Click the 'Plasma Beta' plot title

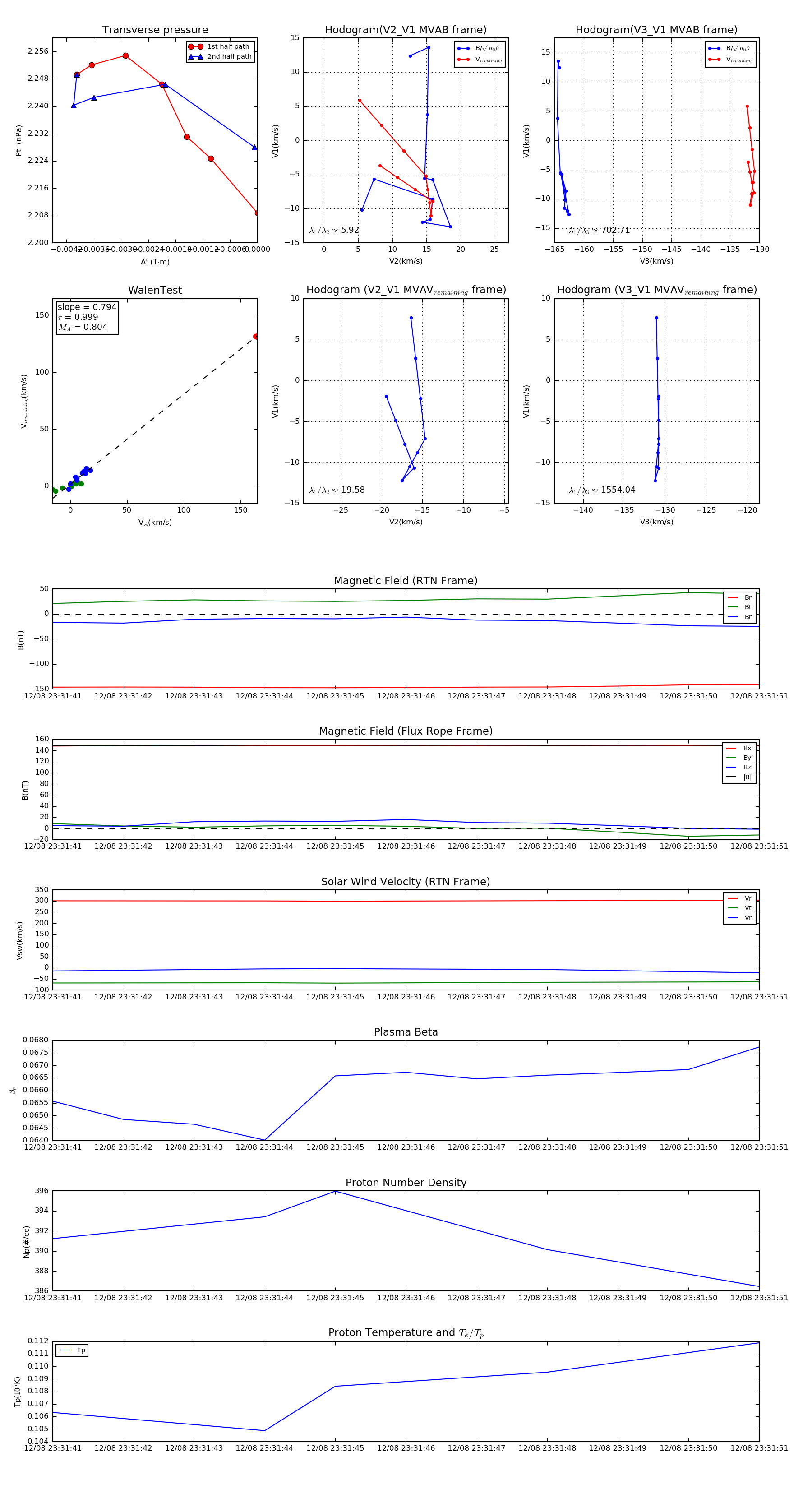coord(406,1032)
